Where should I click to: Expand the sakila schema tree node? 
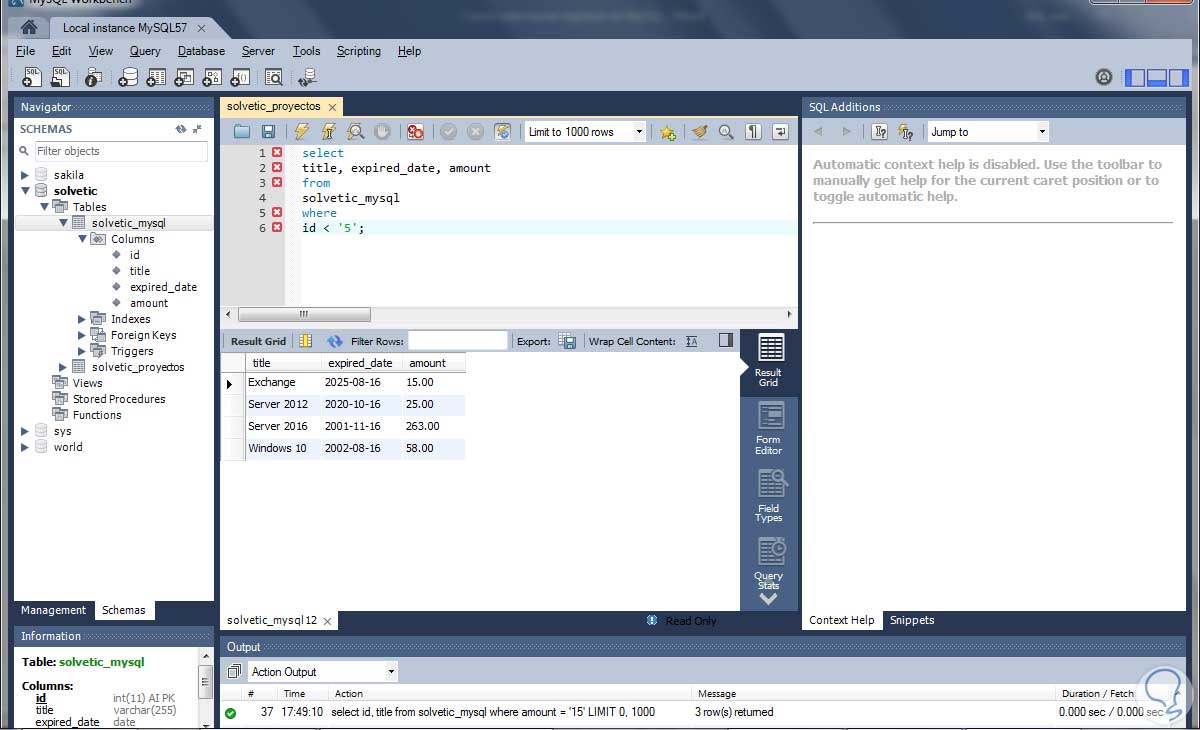pyautogui.click(x=25, y=175)
